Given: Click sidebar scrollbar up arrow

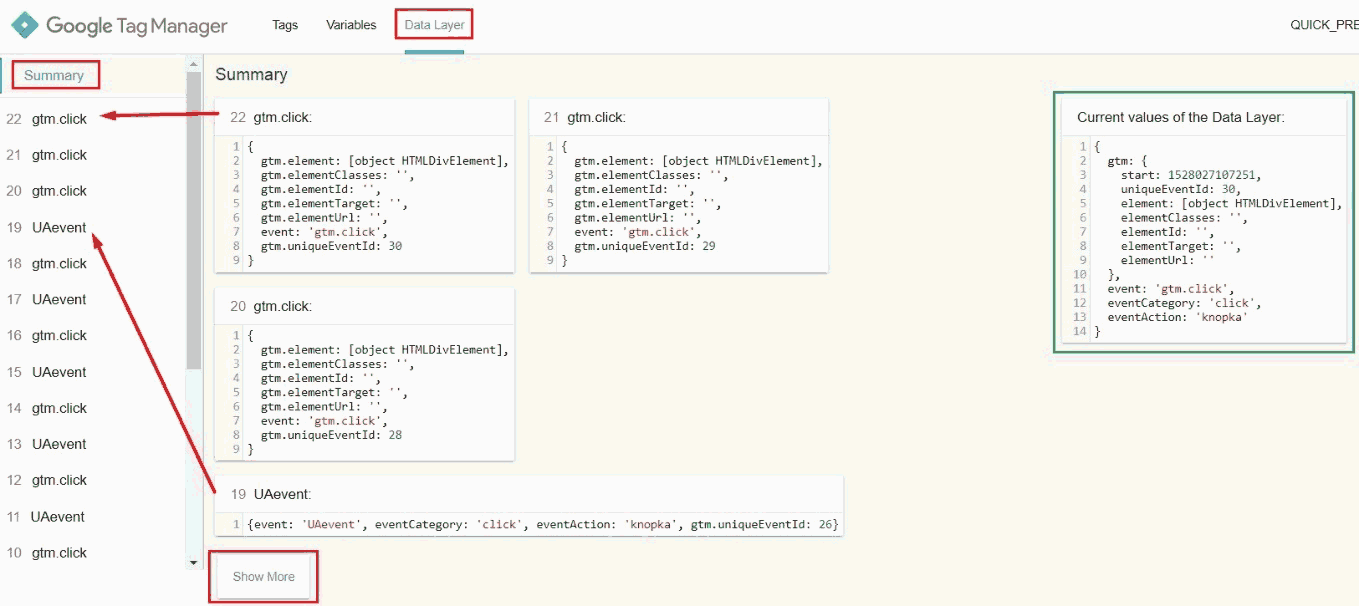Looking at the screenshot, I should point(194,64).
